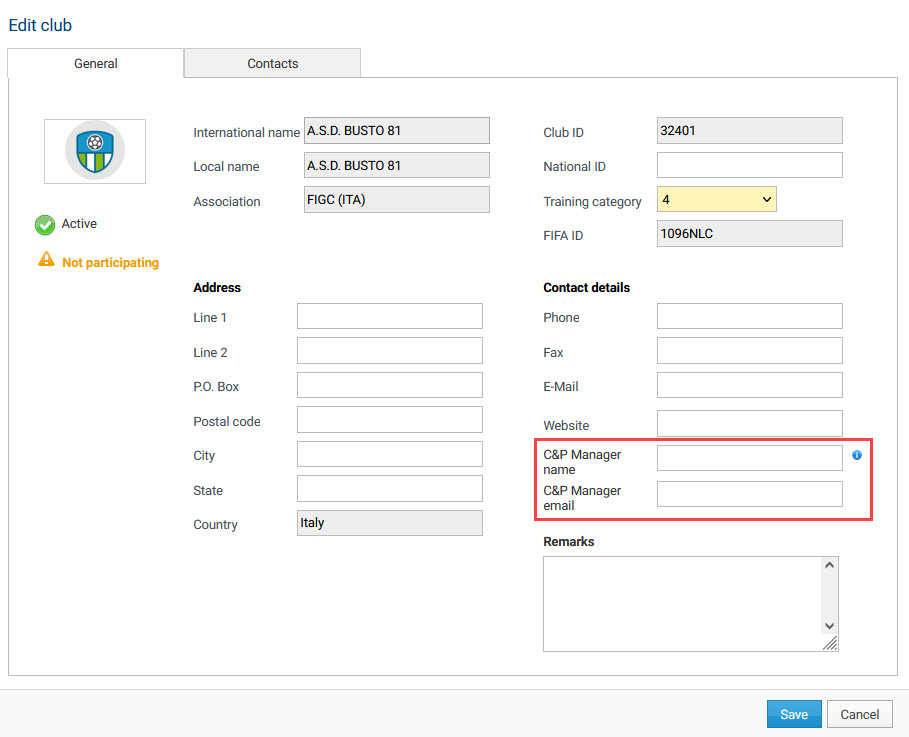Click the Club ID field
Screen dimensions: 909x737
[750, 130]
